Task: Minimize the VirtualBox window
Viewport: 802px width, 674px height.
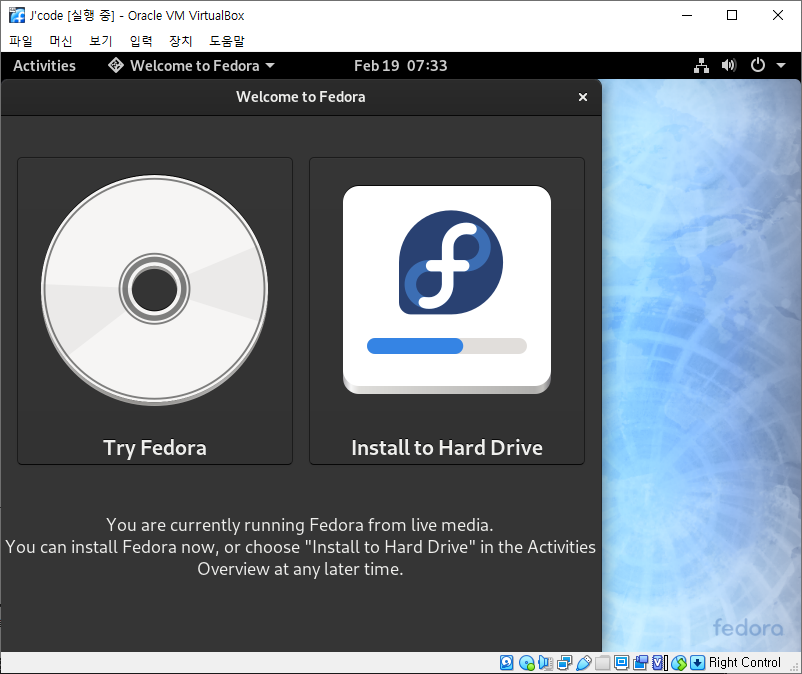Action: 687,15
